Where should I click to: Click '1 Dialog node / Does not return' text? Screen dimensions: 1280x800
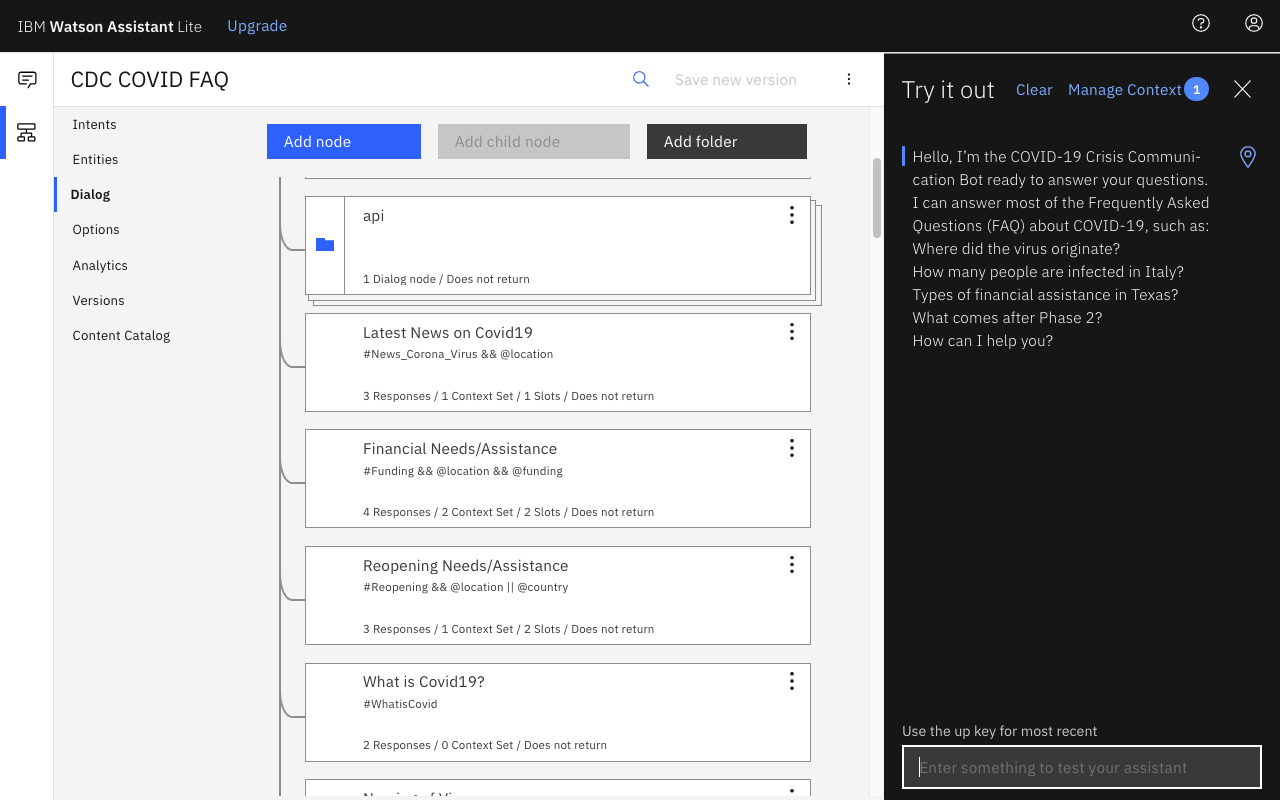[446, 279]
